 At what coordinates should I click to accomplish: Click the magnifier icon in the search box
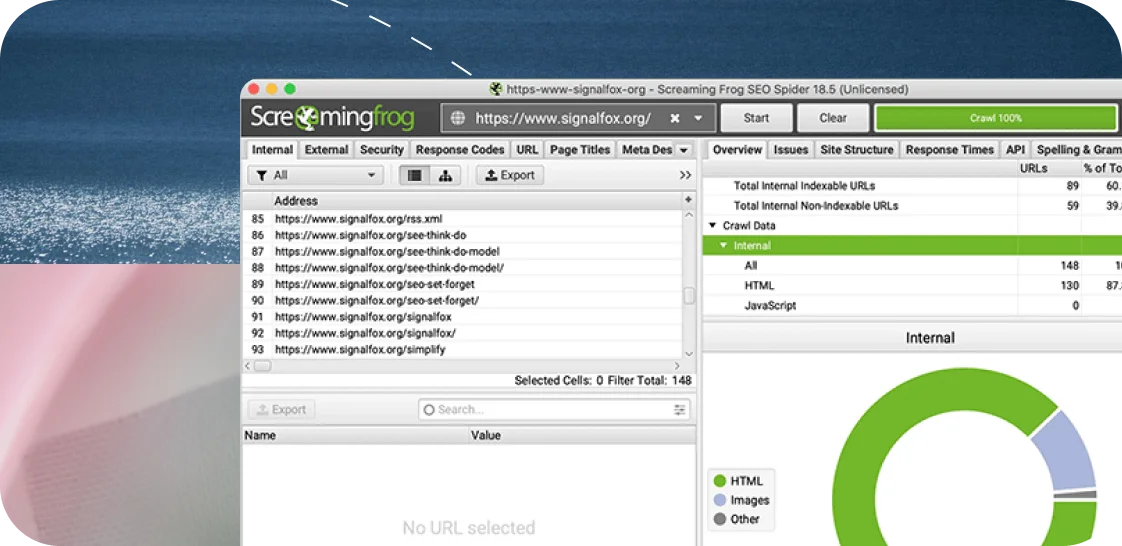click(429, 409)
